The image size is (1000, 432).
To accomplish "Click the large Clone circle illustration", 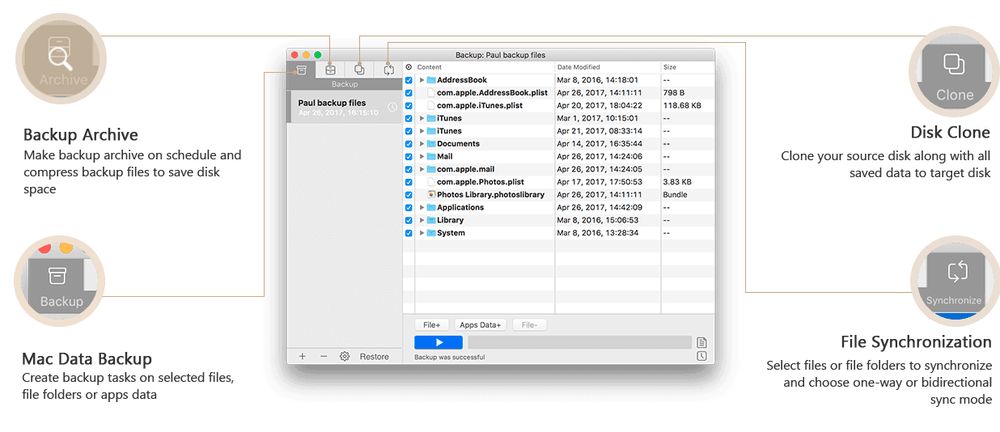I will pos(954,71).
